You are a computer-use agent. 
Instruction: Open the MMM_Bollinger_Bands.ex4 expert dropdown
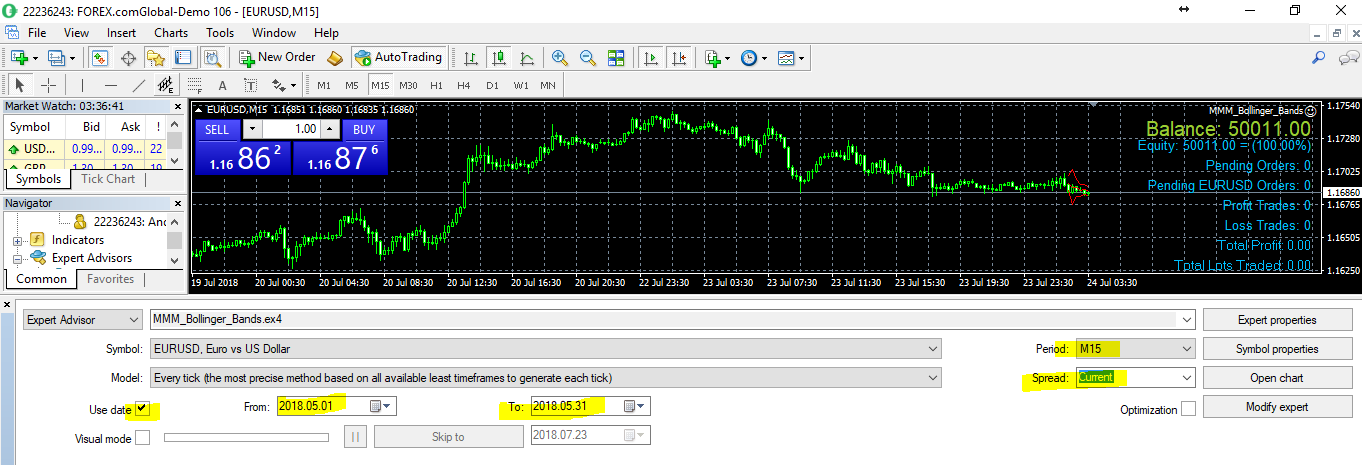coord(672,320)
